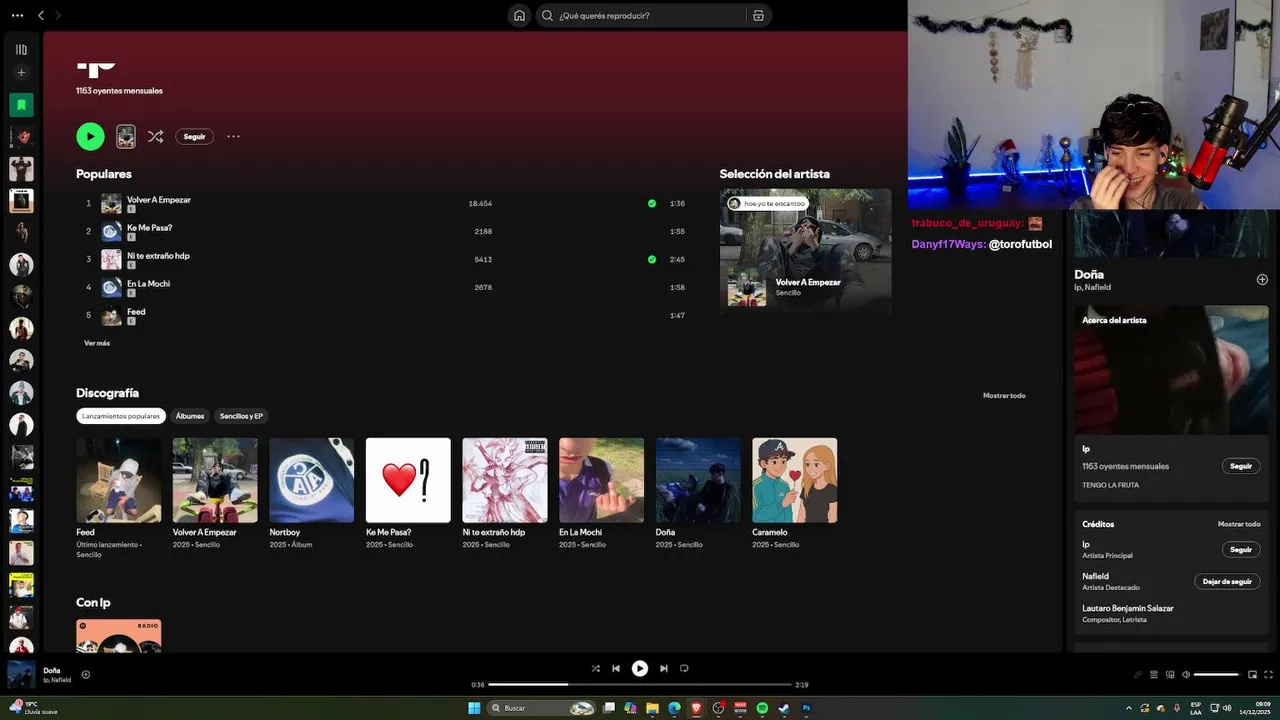Follow lp in the about-artist card
The height and width of the screenshot is (720, 1280).
pos(1241,466)
